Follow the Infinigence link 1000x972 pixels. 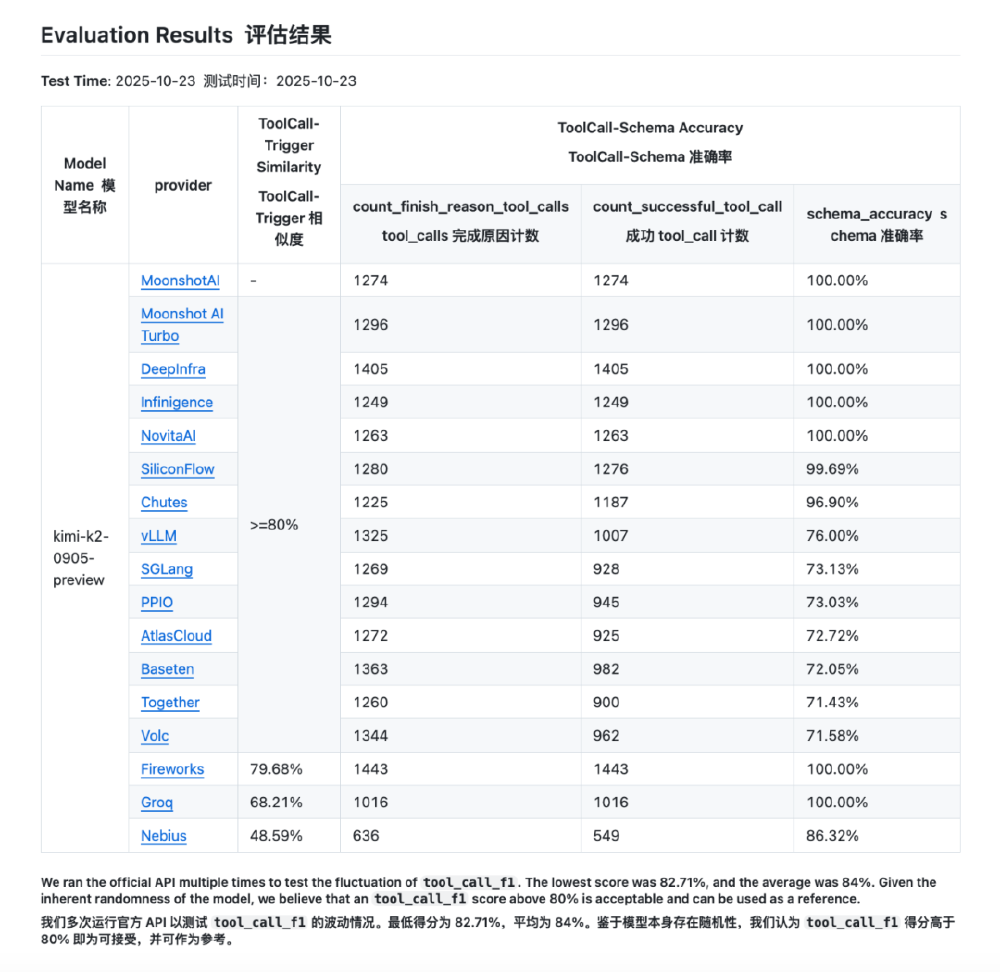point(177,403)
